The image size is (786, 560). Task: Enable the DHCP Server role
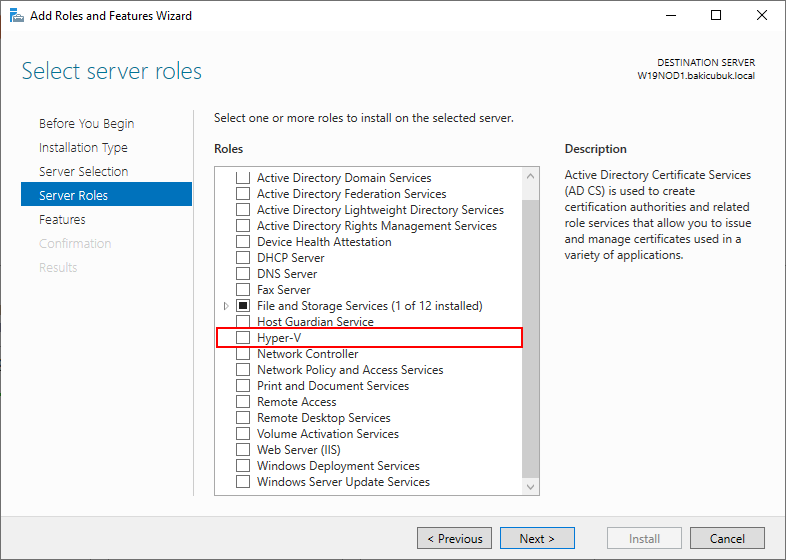click(x=243, y=258)
